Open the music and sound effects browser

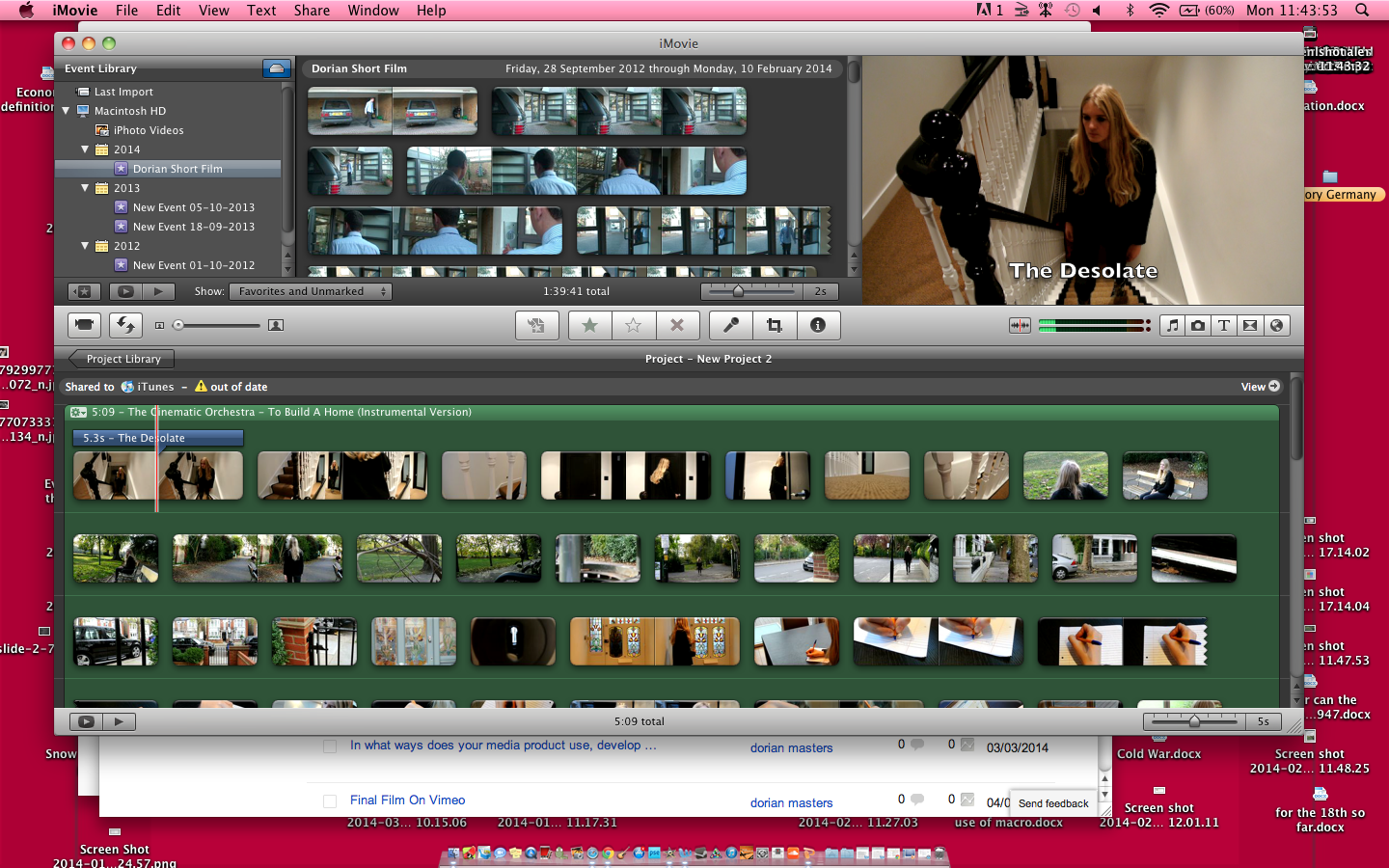(x=1172, y=325)
